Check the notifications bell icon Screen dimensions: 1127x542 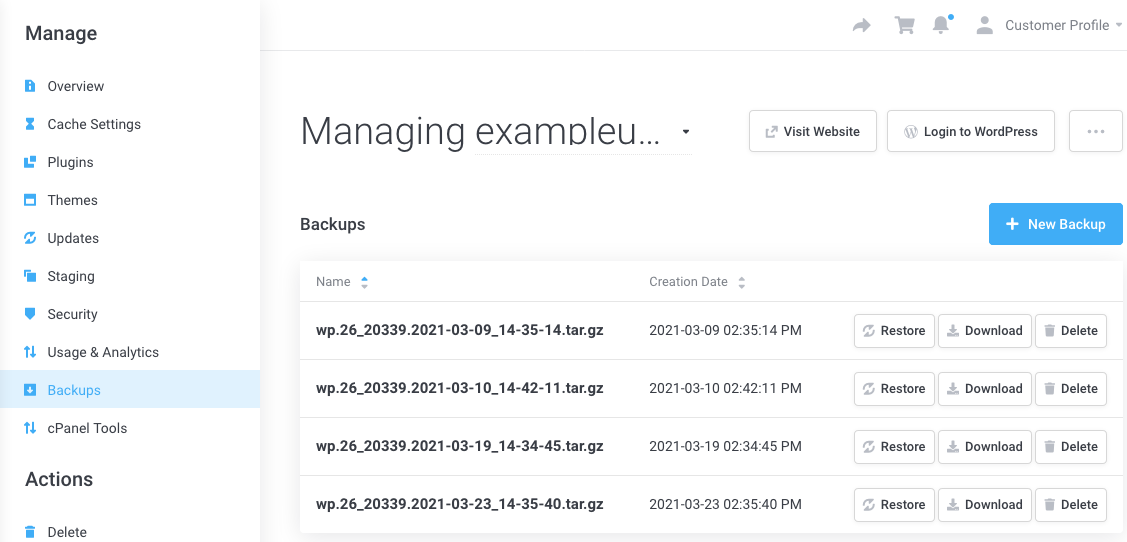[941, 26]
